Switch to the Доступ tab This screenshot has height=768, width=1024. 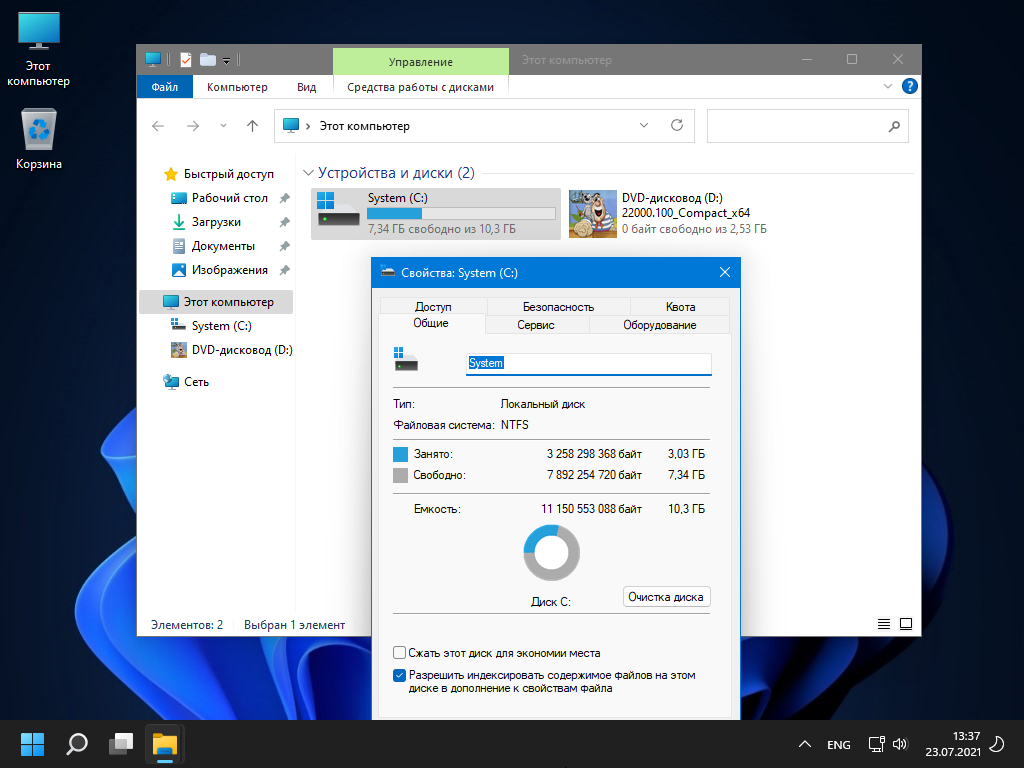click(x=433, y=307)
